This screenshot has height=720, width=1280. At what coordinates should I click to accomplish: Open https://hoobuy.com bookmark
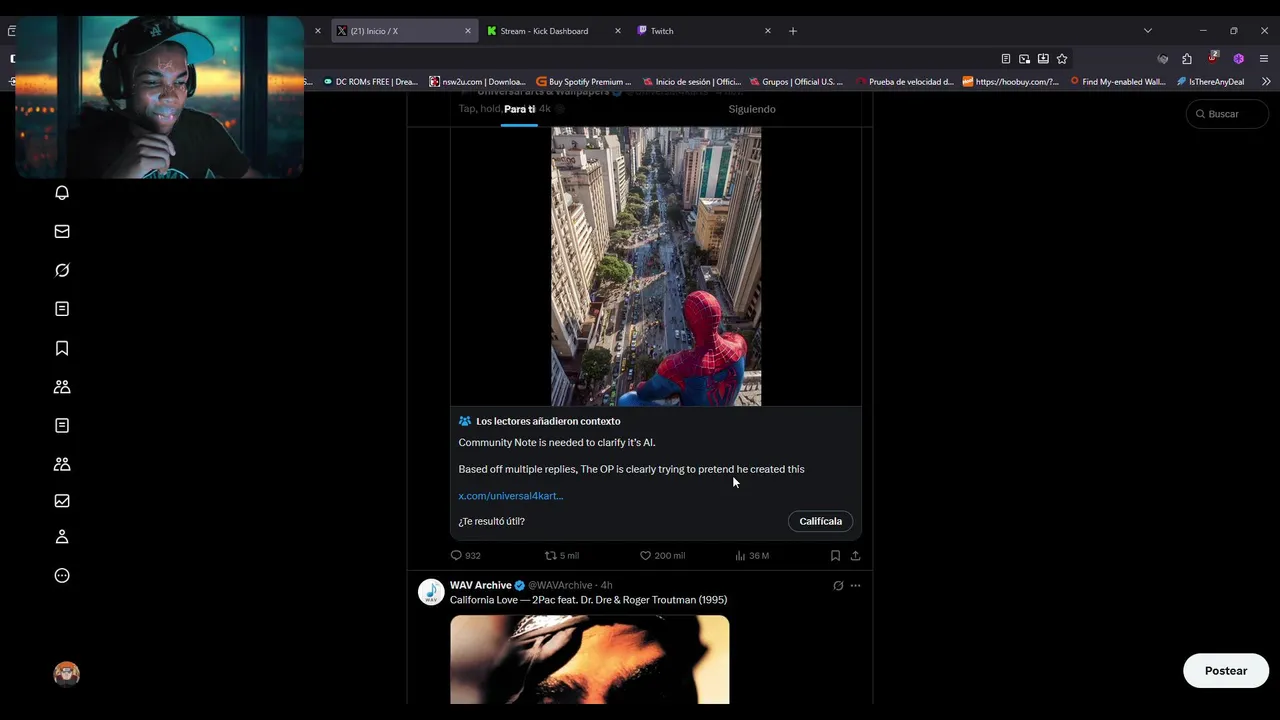point(1011,82)
